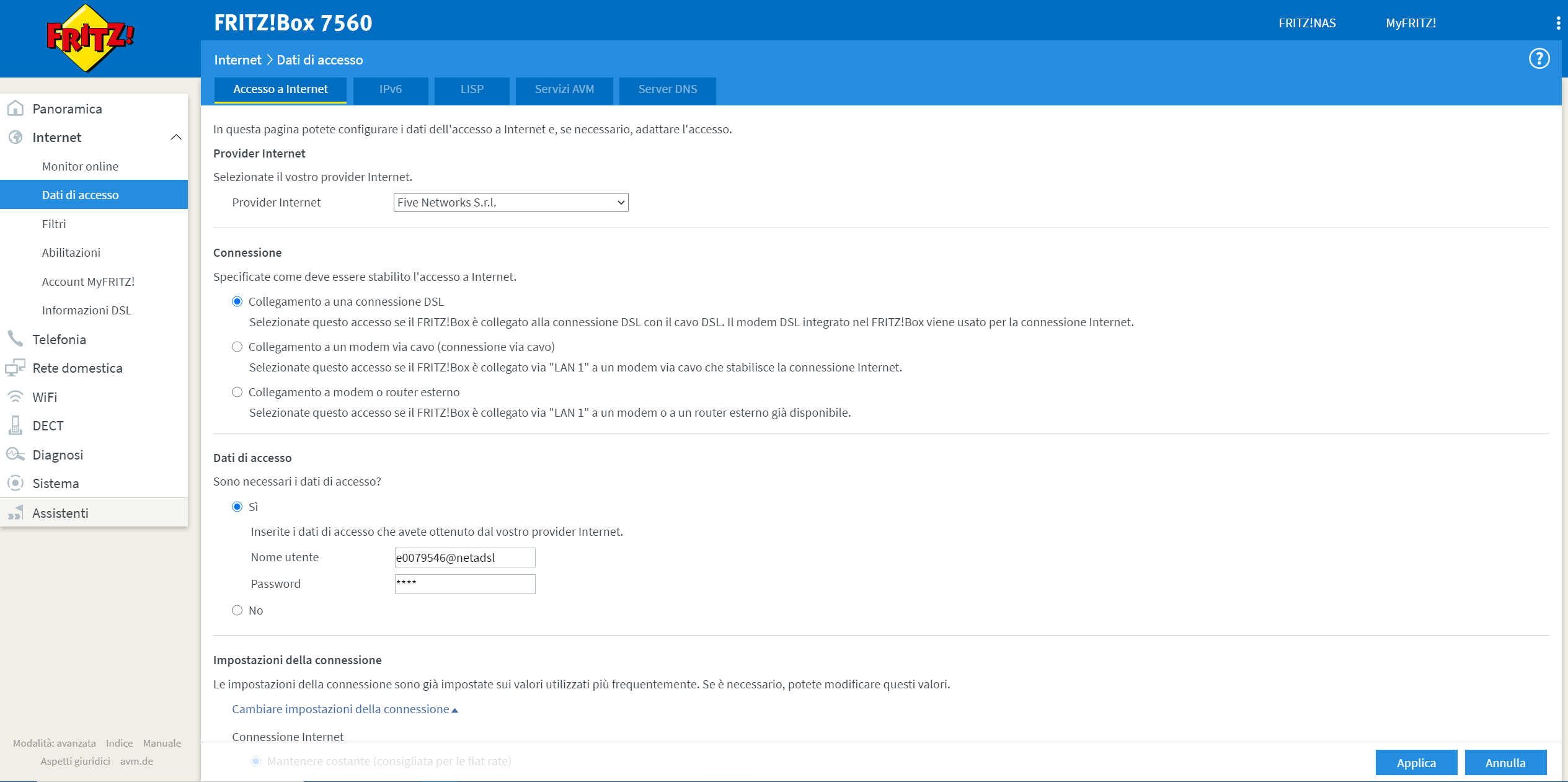Click the Panoramica house icon
The image size is (1568, 782).
click(x=16, y=109)
